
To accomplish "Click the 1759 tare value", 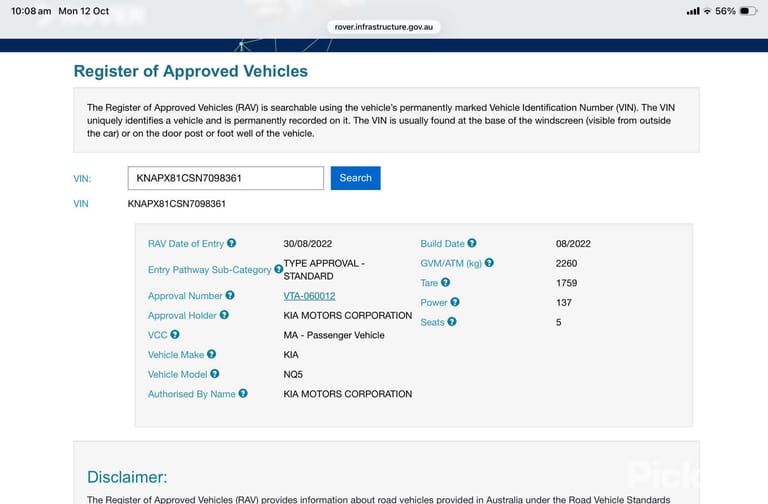I will tap(566, 283).
